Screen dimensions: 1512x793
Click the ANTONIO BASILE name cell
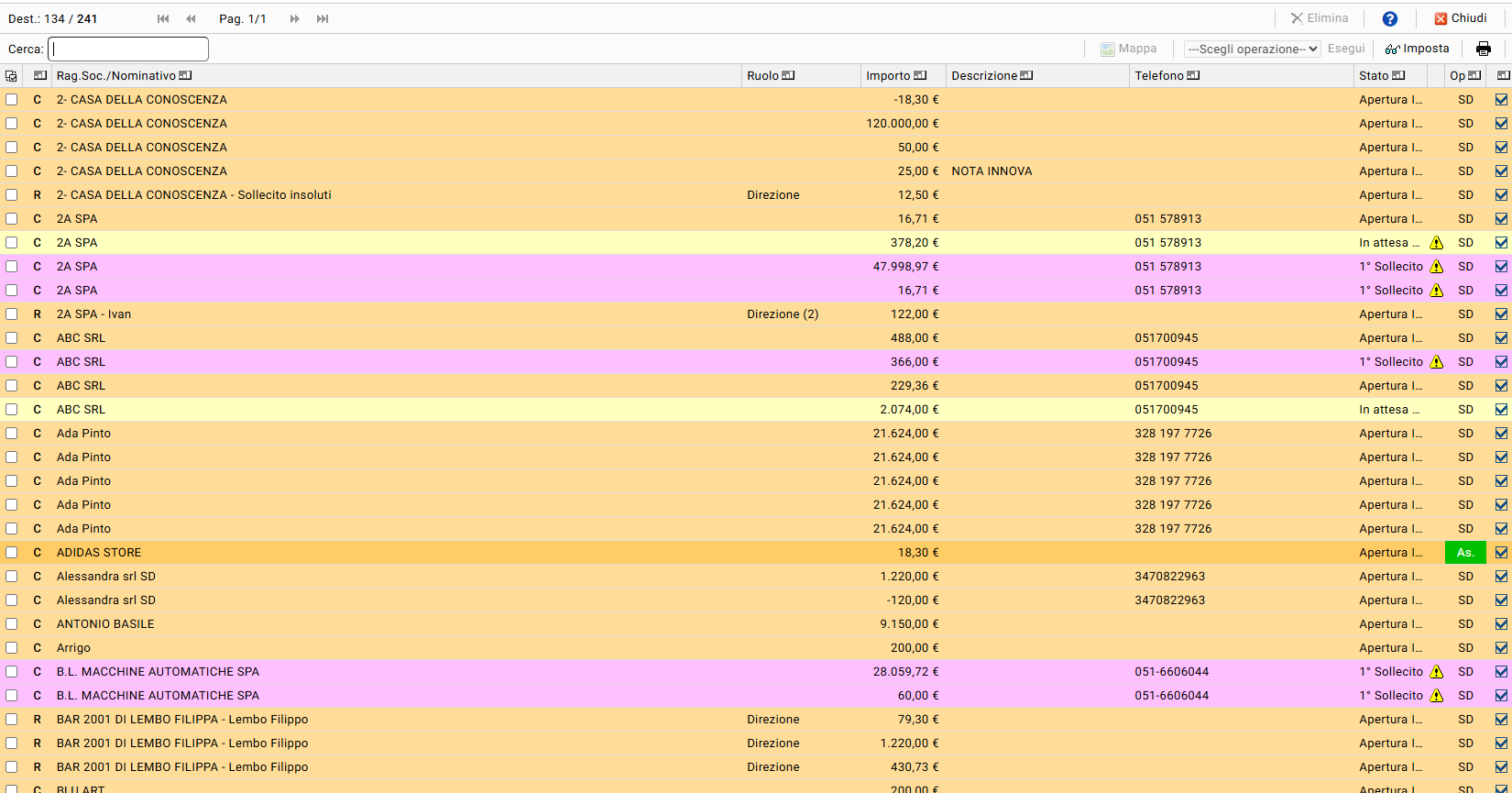pyautogui.click(x=105, y=624)
